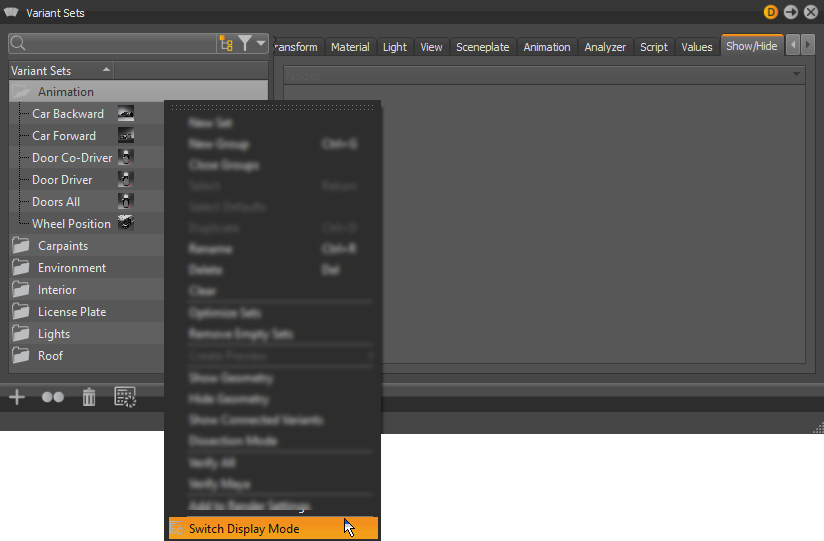Image resolution: width=824 pixels, height=541 pixels.
Task: Close the Variant Sets window
Action: 811,12
